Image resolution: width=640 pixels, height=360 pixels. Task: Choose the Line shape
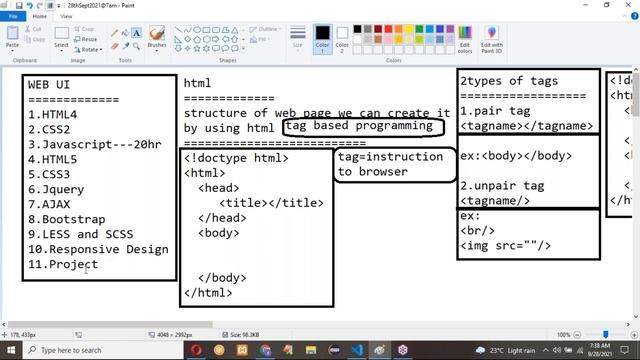point(178,30)
